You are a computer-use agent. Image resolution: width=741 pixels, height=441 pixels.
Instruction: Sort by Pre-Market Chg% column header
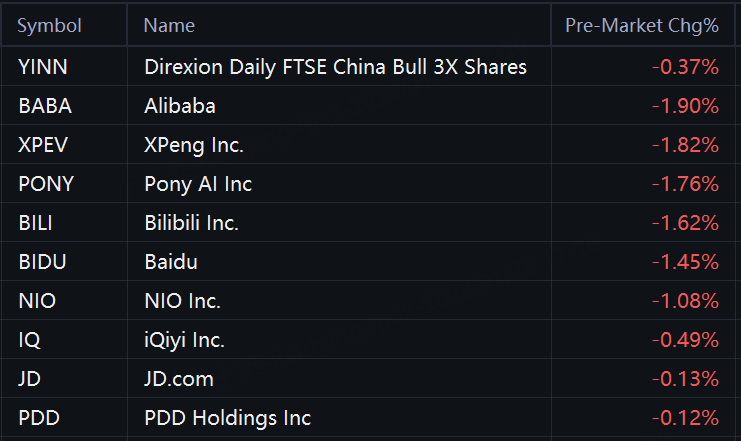pos(642,26)
